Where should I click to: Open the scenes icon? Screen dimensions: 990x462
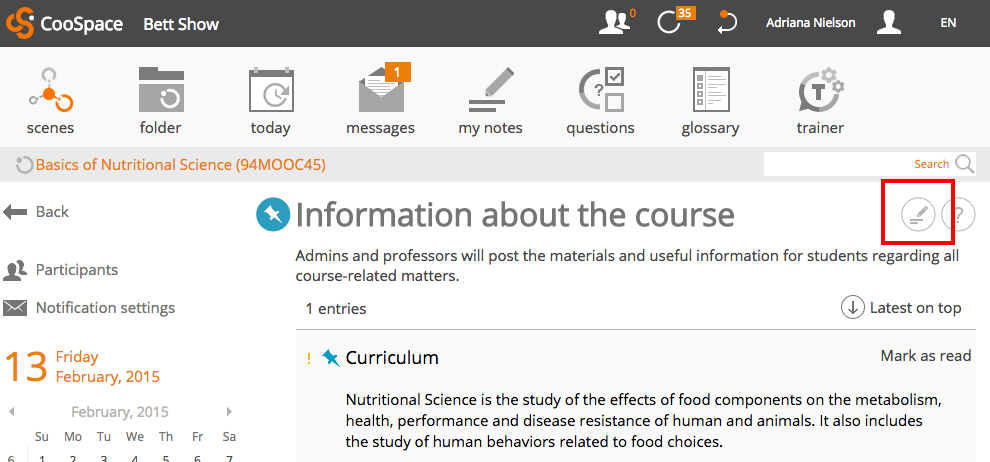pyautogui.click(x=51, y=90)
